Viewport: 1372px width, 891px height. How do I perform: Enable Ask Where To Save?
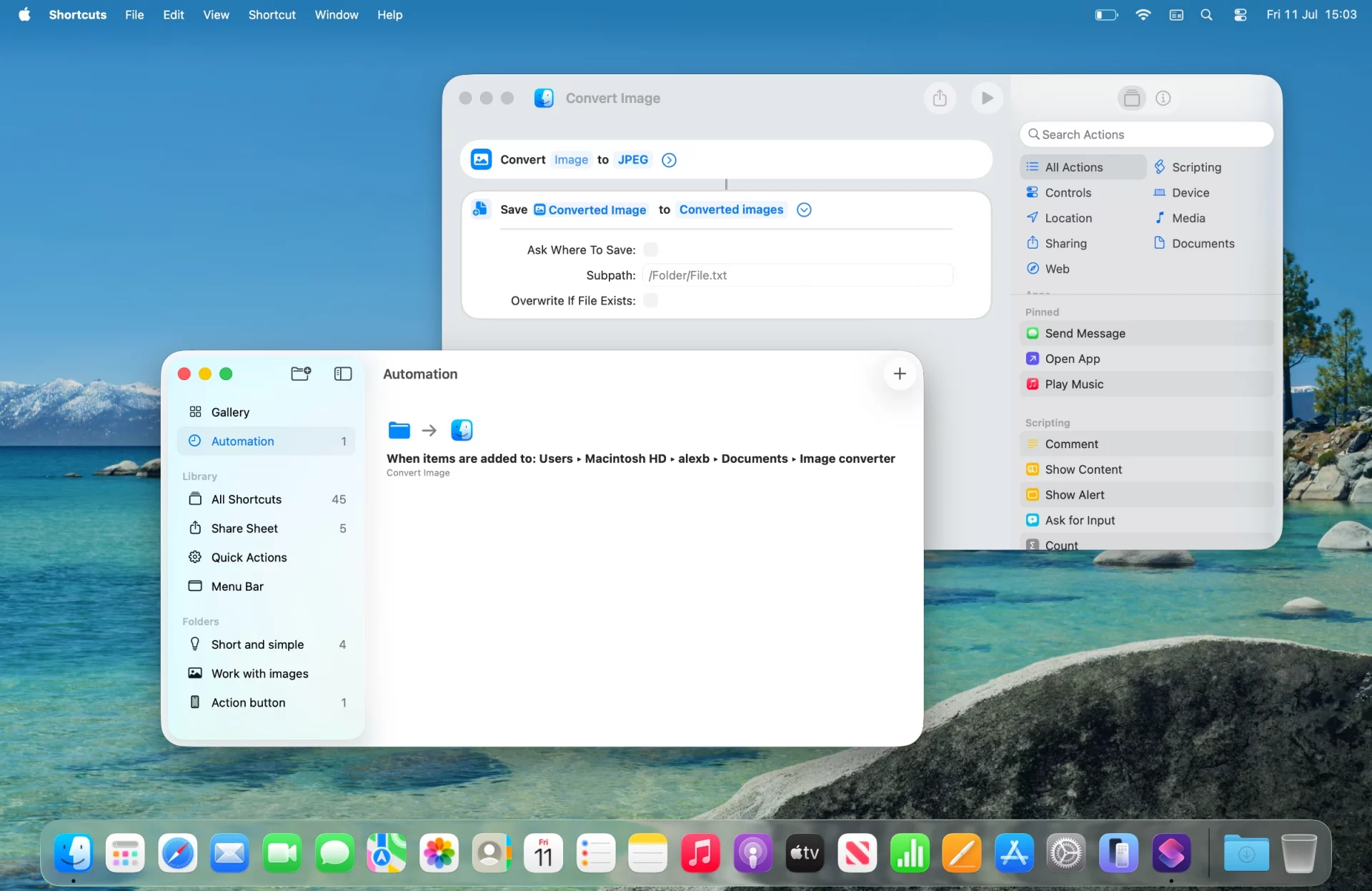point(650,249)
